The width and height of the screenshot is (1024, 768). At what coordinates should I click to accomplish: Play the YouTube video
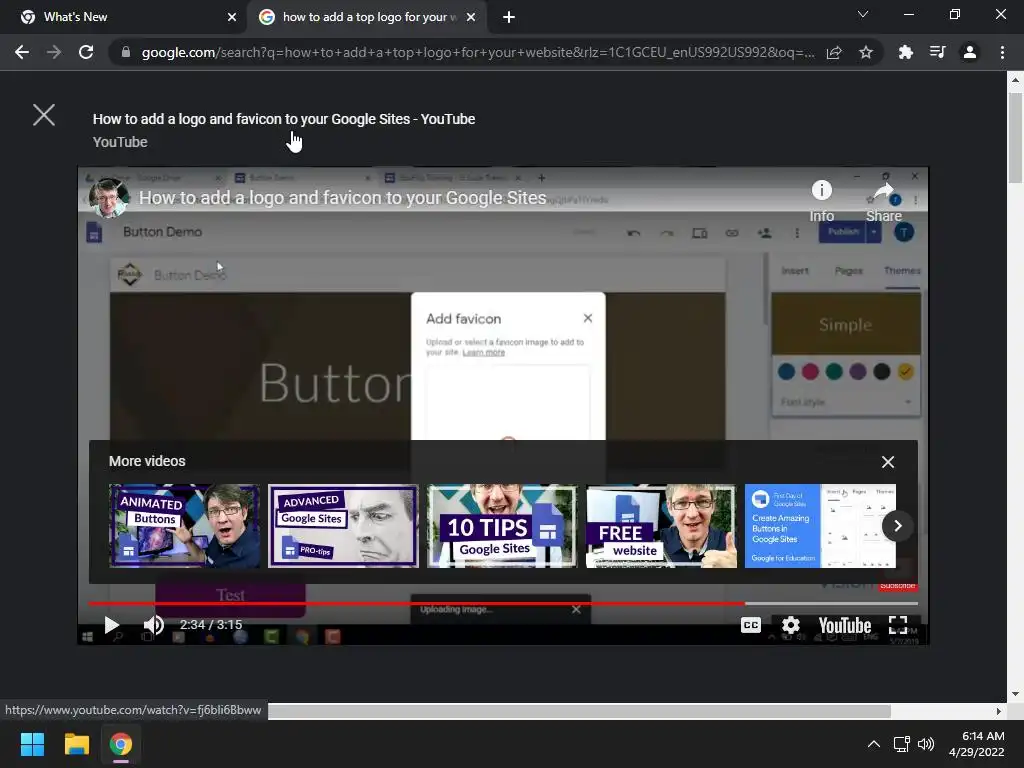pos(112,625)
